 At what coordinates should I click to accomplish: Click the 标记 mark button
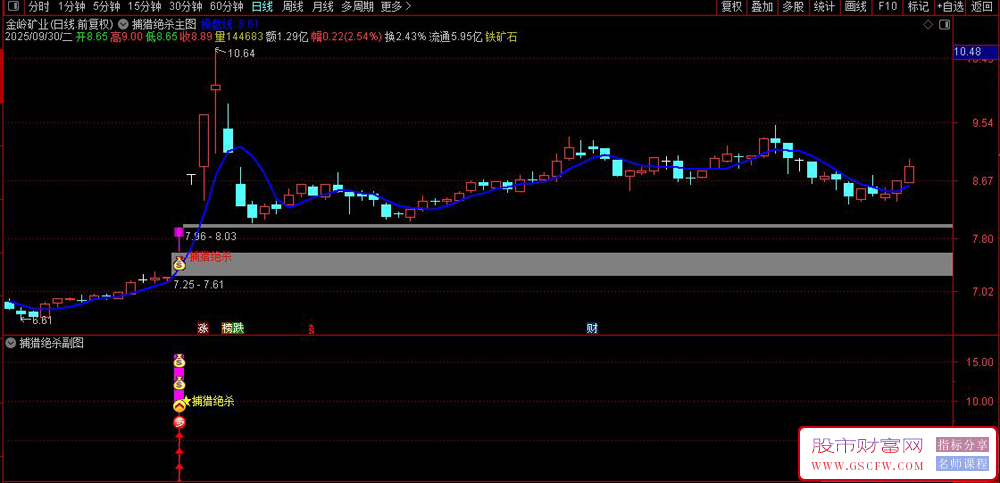[918, 7]
